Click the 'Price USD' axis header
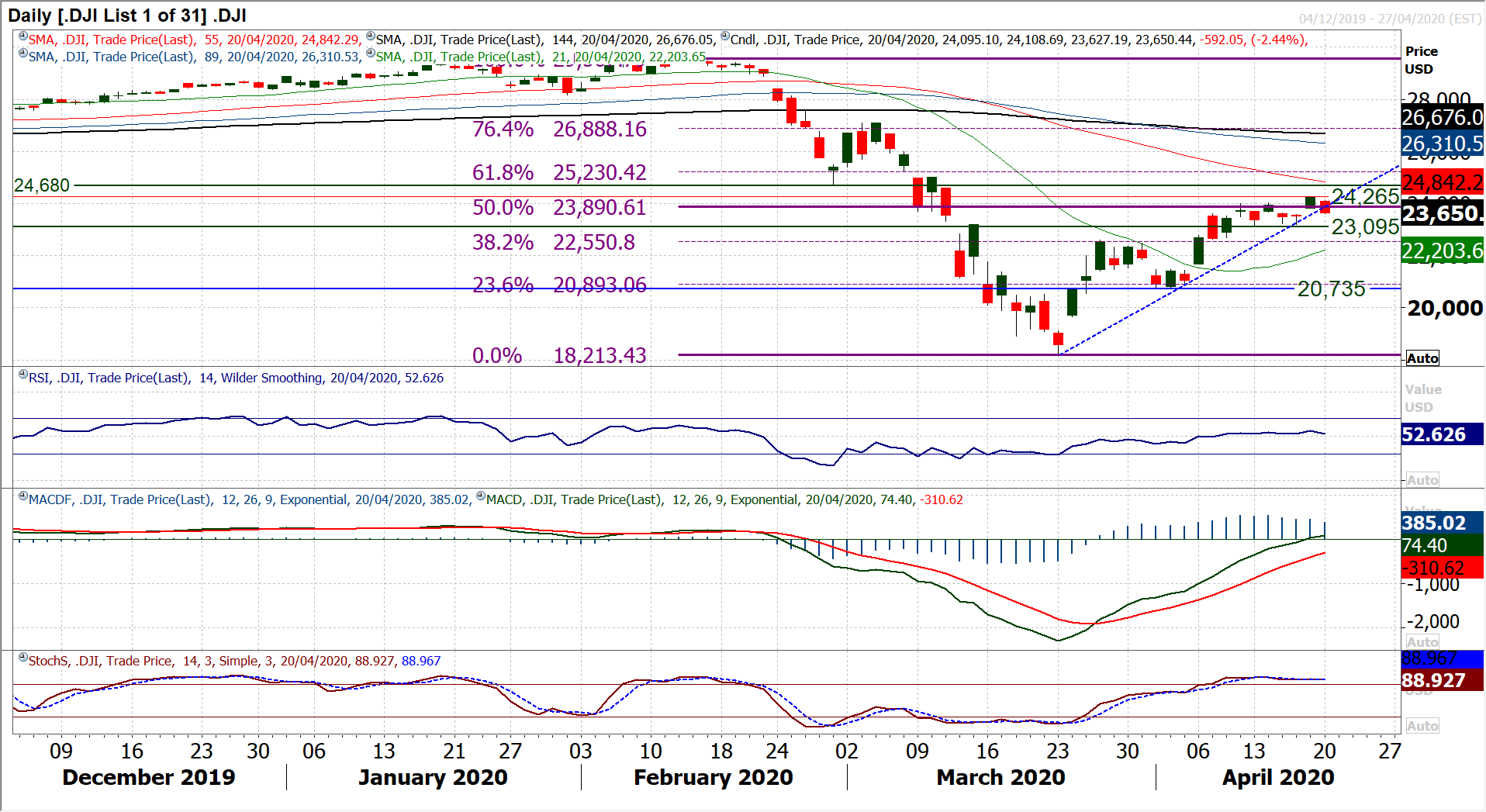Screen dimensions: 1486x812 (1421, 60)
